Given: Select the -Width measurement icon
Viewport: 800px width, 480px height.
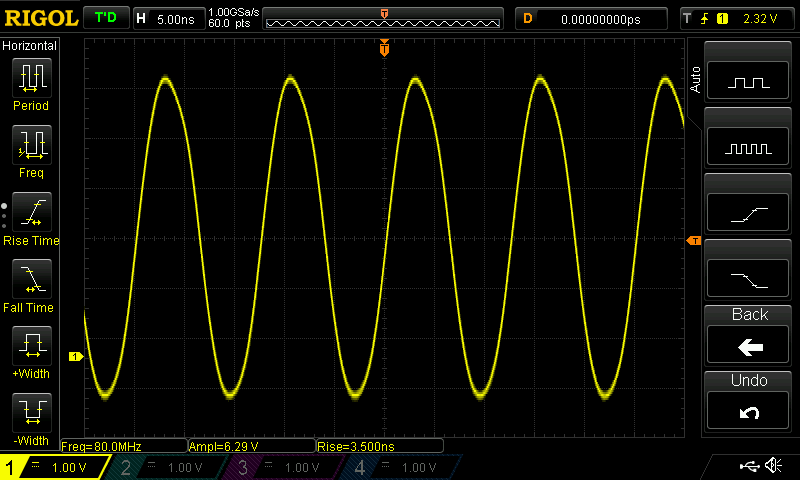Looking at the screenshot, I should 31,412.
